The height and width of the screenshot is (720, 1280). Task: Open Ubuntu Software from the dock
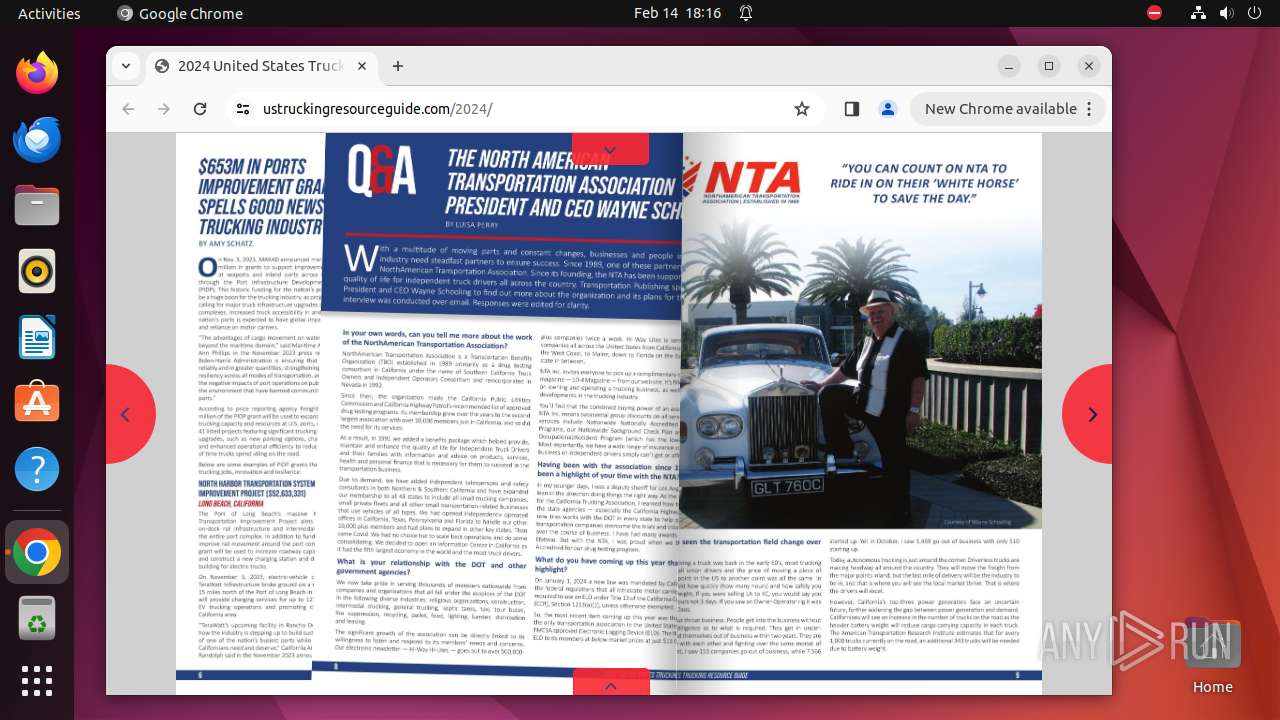37,403
